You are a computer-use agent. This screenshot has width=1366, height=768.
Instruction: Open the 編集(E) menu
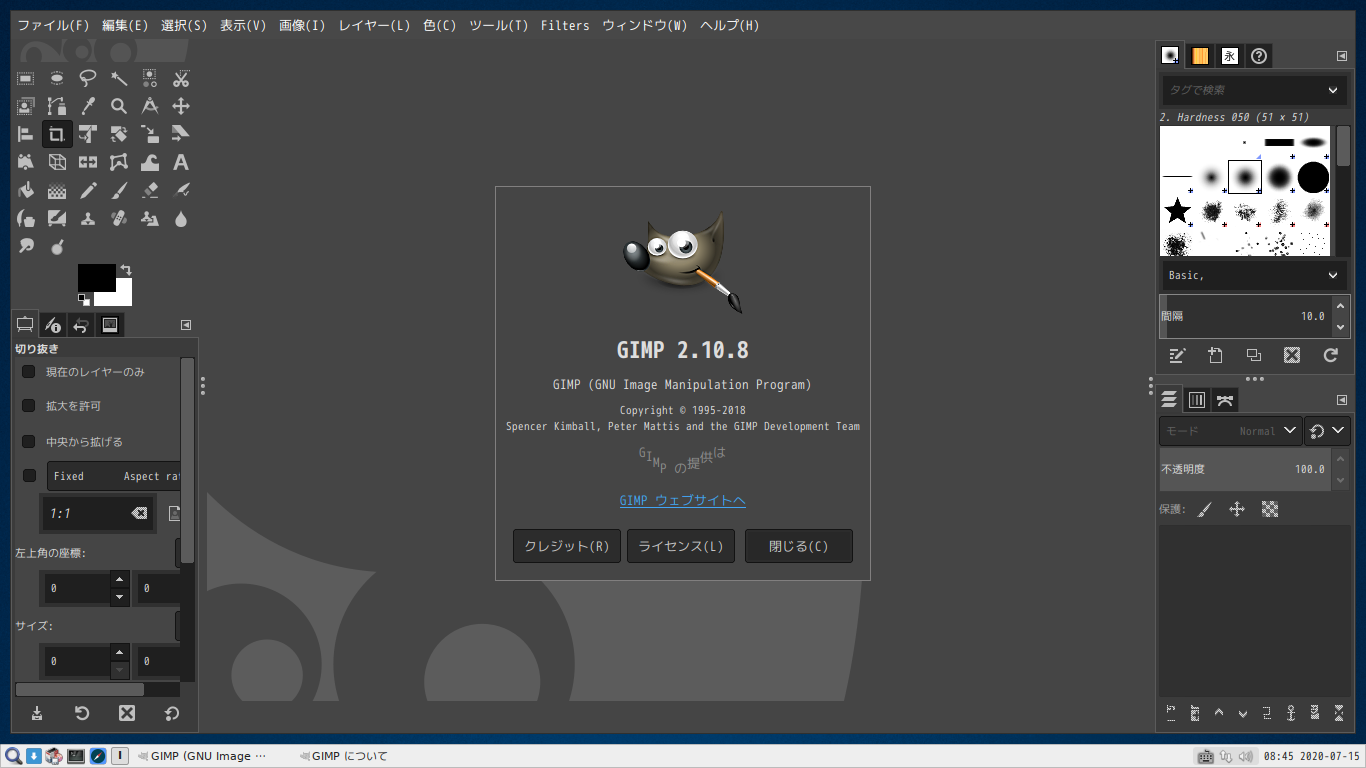[125, 25]
